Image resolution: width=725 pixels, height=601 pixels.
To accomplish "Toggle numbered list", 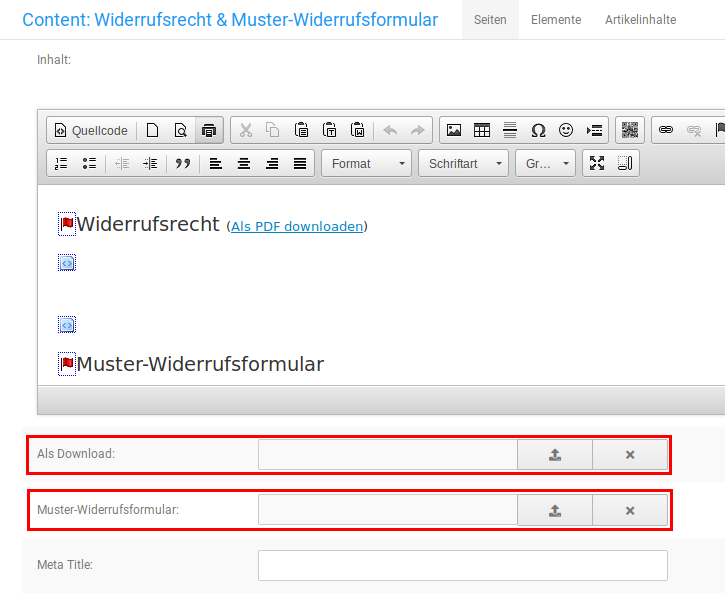I will (x=61, y=164).
